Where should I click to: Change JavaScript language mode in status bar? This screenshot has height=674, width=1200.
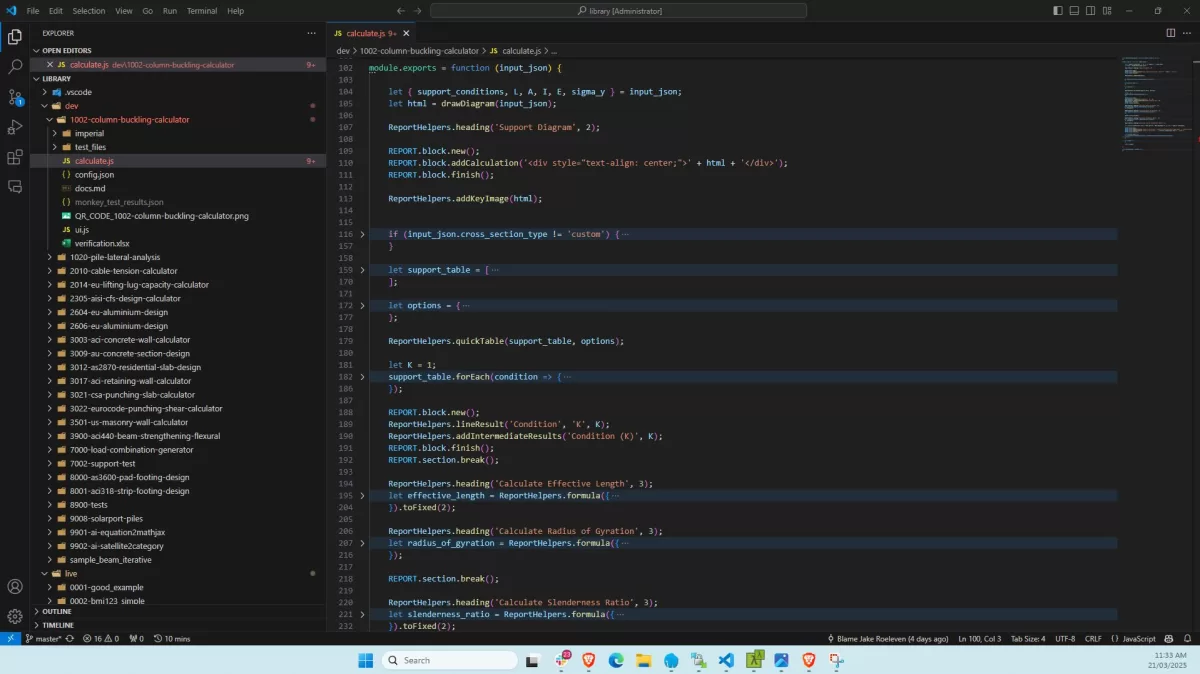1139,638
